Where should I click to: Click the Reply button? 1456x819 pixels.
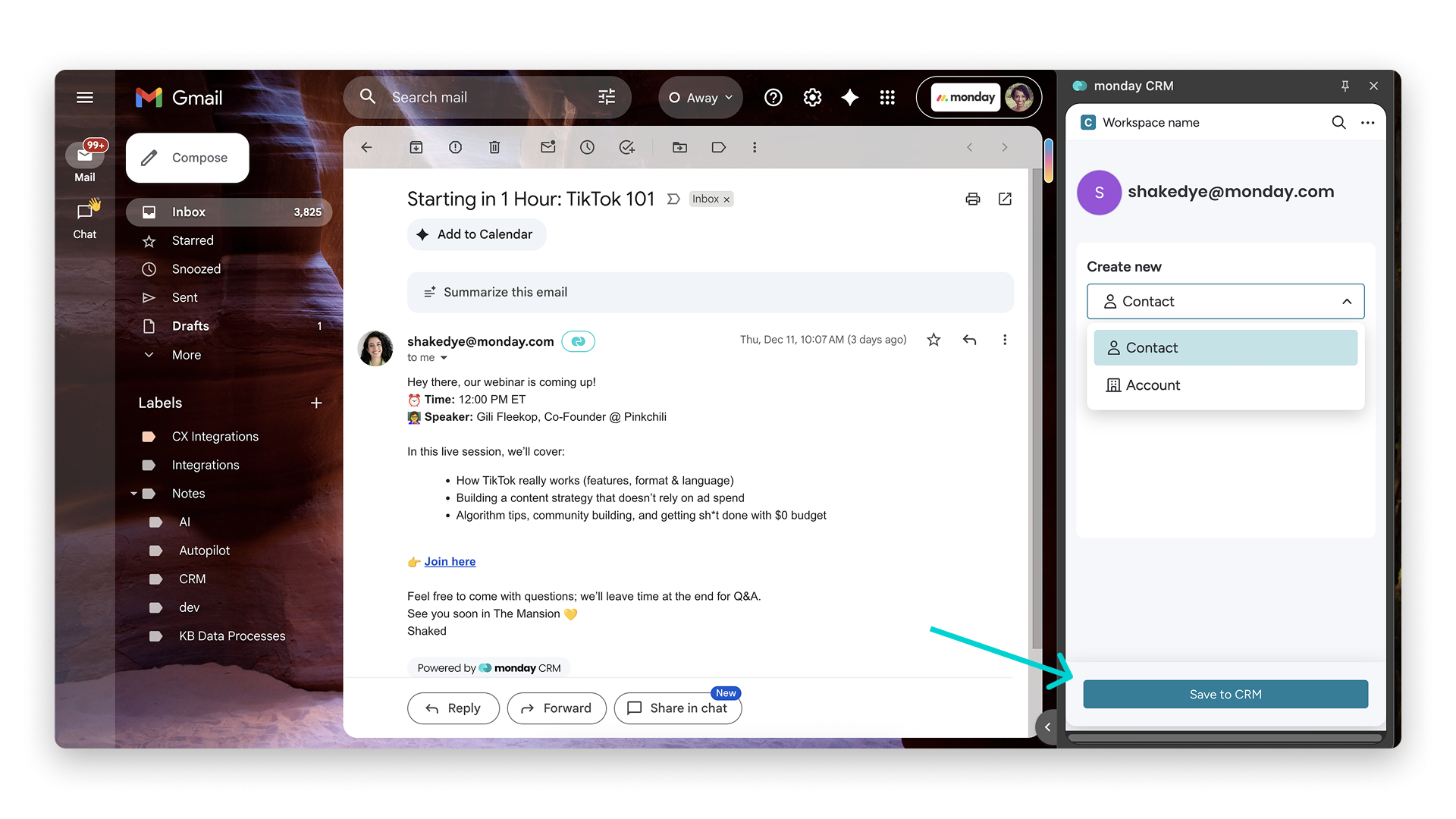(x=453, y=708)
